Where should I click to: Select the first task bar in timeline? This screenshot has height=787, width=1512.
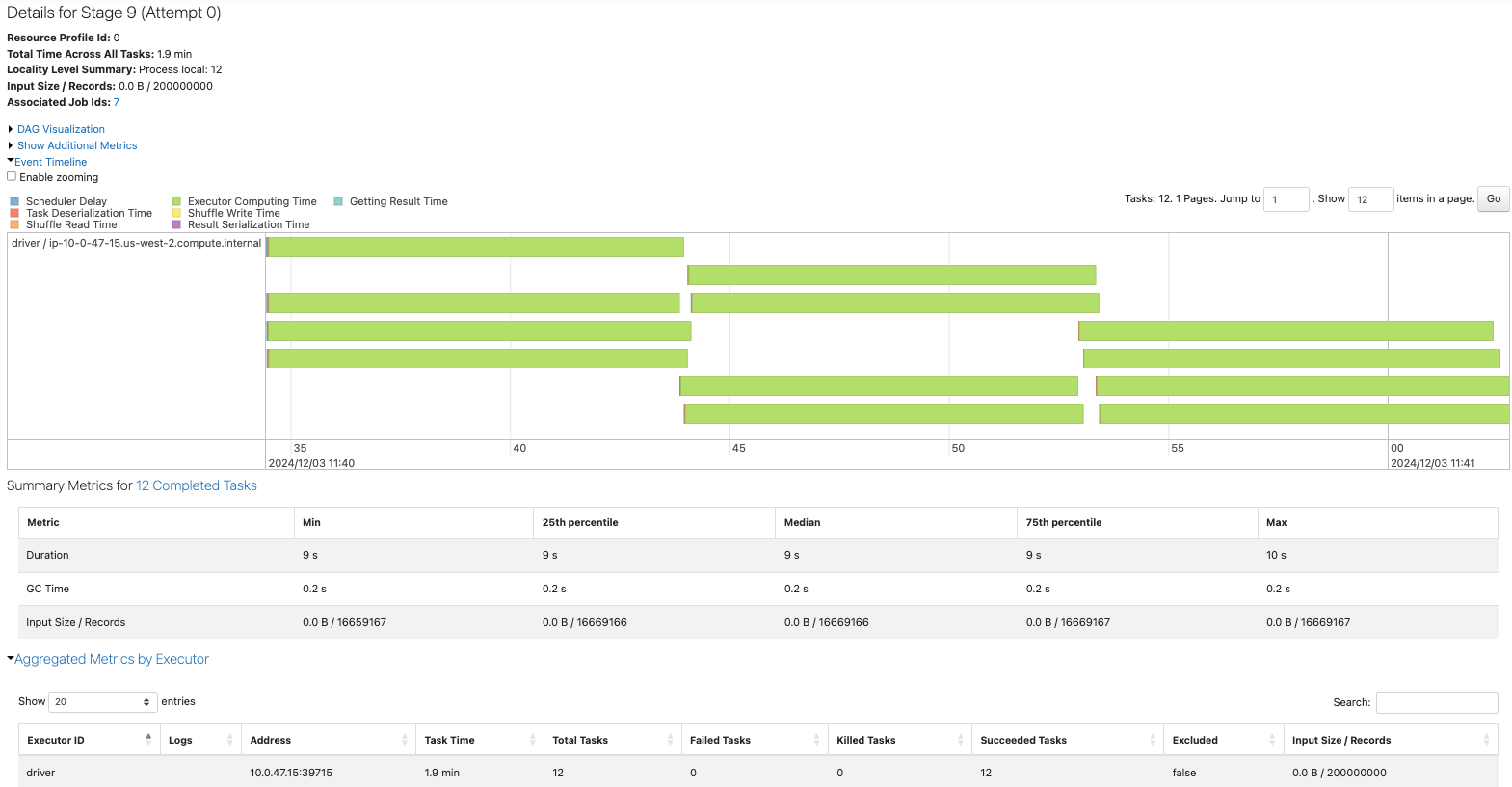pyautogui.click(x=475, y=247)
